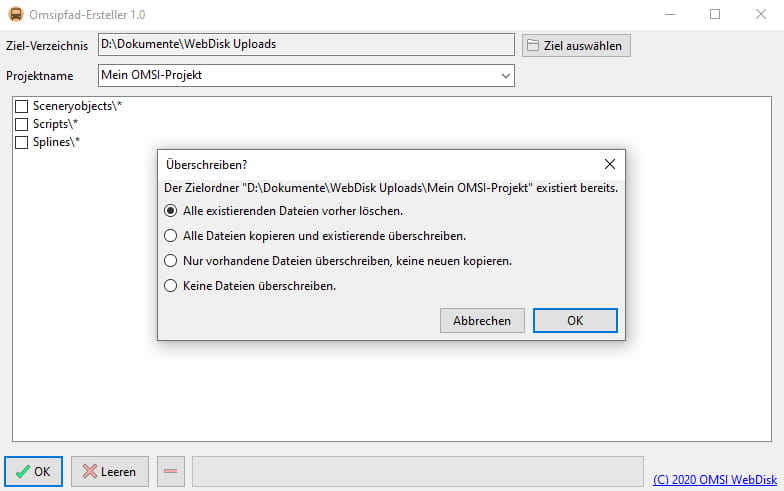
Task: Click the folder icon on Ziel auswählen
Action: (x=533, y=45)
